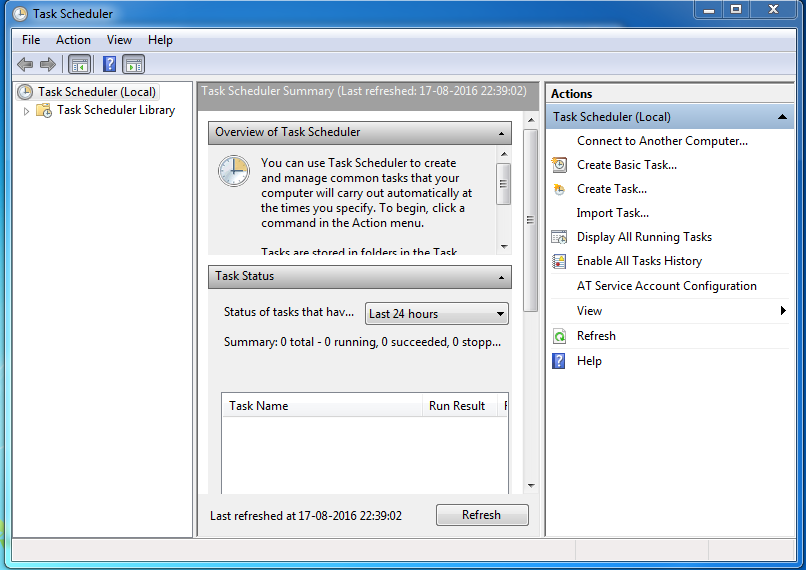Click AT Service Account Configuration
This screenshot has height=570, width=806.
coord(667,286)
